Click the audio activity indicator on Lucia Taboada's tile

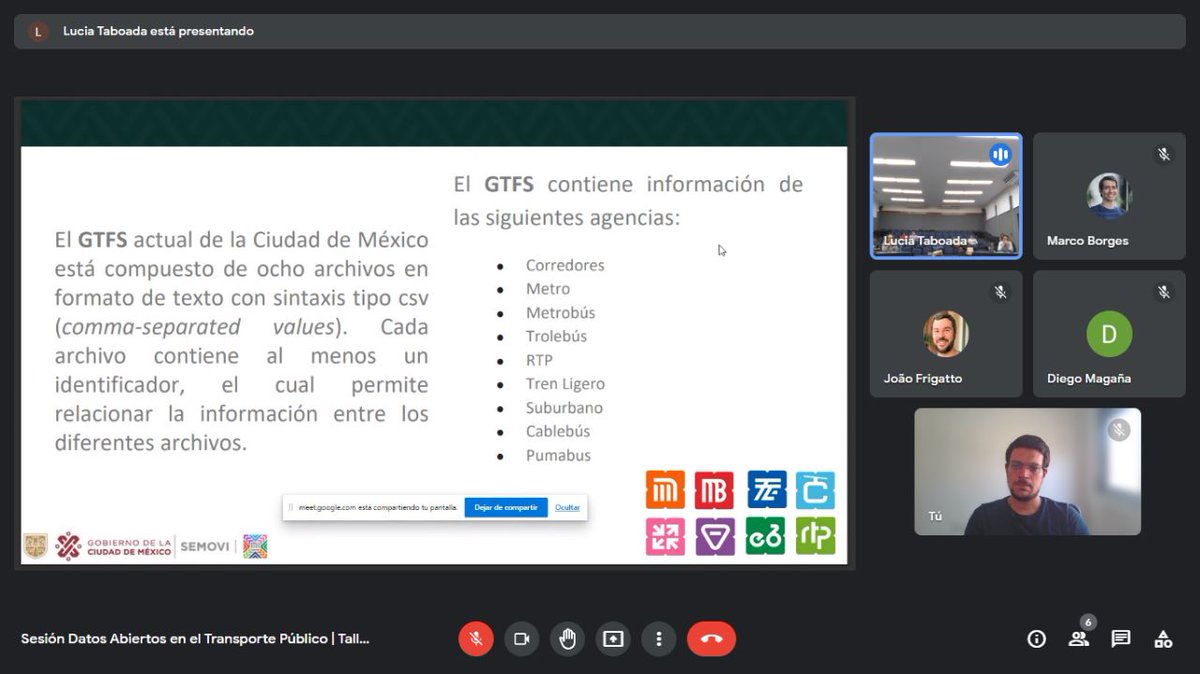click(x=1000, y=154)
